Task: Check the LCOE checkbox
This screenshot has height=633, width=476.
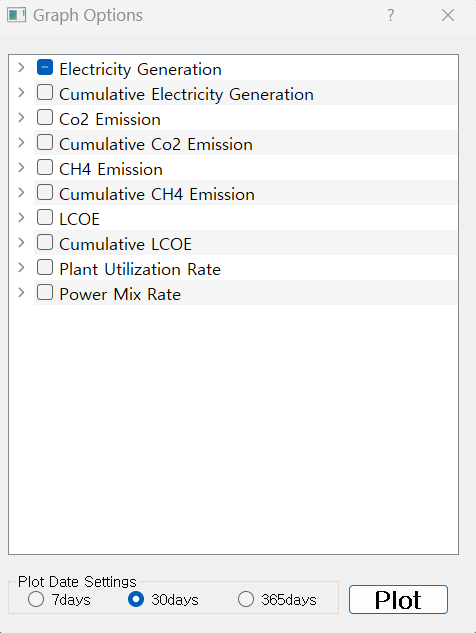Action: click(x=45, y=217)
